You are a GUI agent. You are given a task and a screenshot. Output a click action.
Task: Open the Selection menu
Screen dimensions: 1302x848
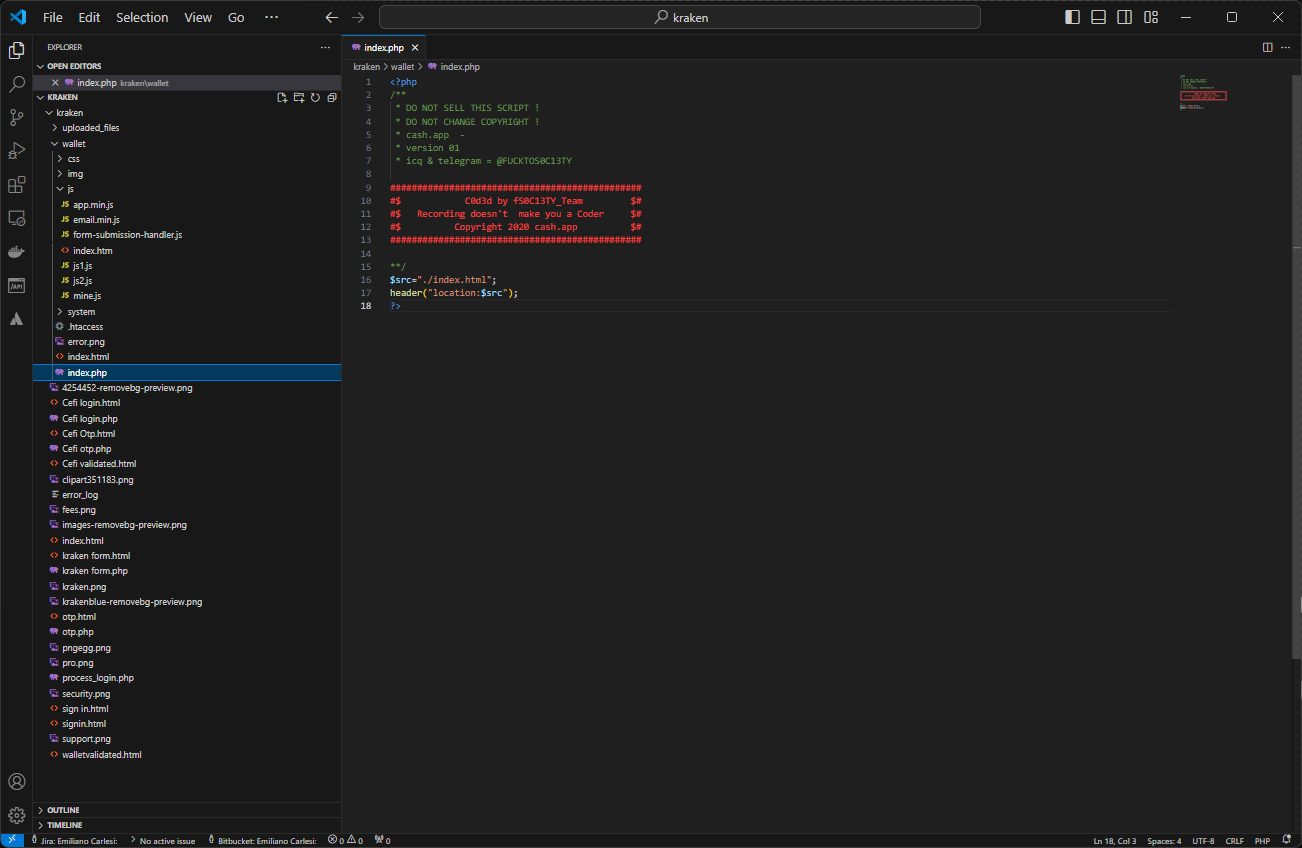[x=142, y=17]
